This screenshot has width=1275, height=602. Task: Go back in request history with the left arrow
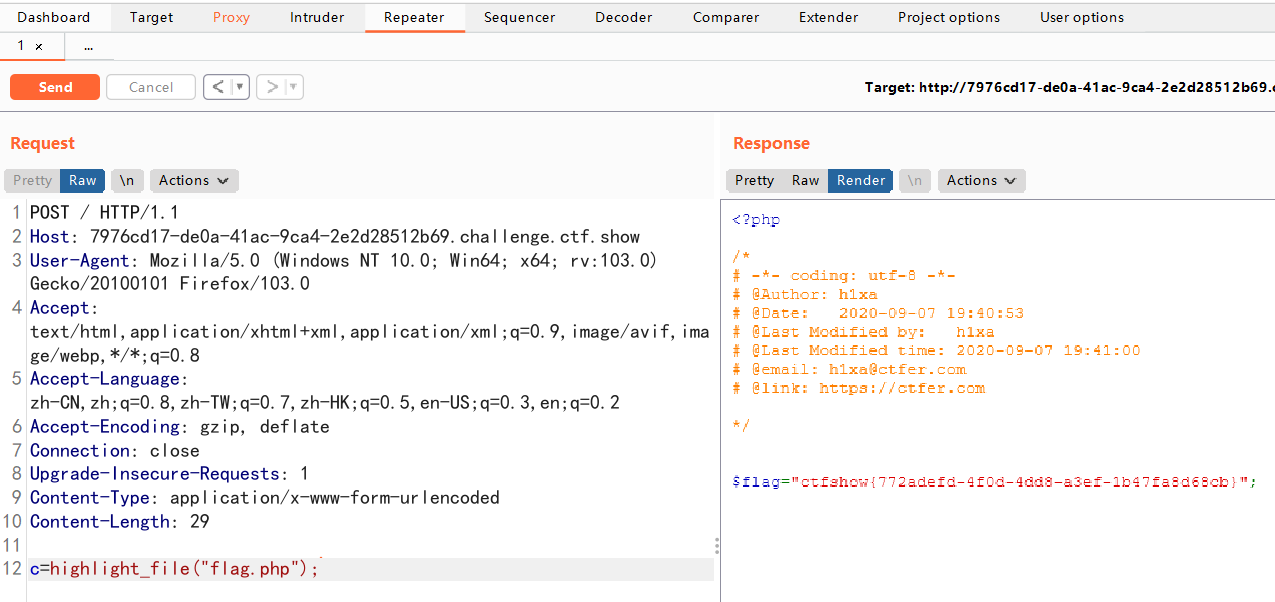(217, 87)
